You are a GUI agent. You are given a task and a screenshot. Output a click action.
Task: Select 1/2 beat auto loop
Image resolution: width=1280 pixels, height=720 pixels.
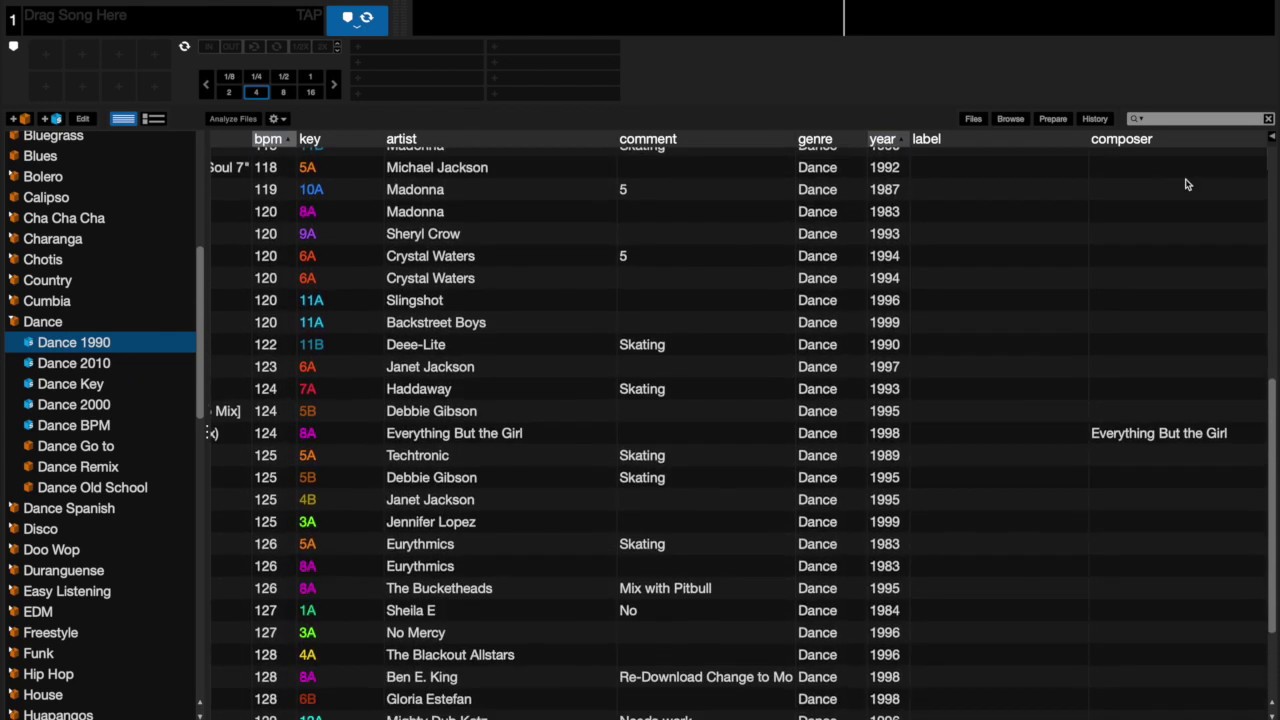pyautogui.click(x=283, y=76)
